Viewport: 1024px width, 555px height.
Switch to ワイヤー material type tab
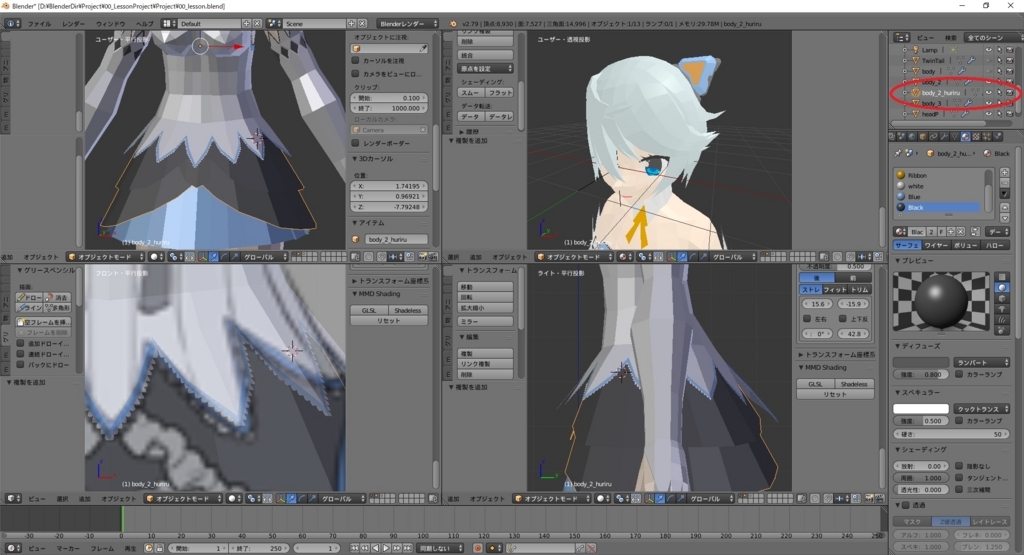(936, 245)
